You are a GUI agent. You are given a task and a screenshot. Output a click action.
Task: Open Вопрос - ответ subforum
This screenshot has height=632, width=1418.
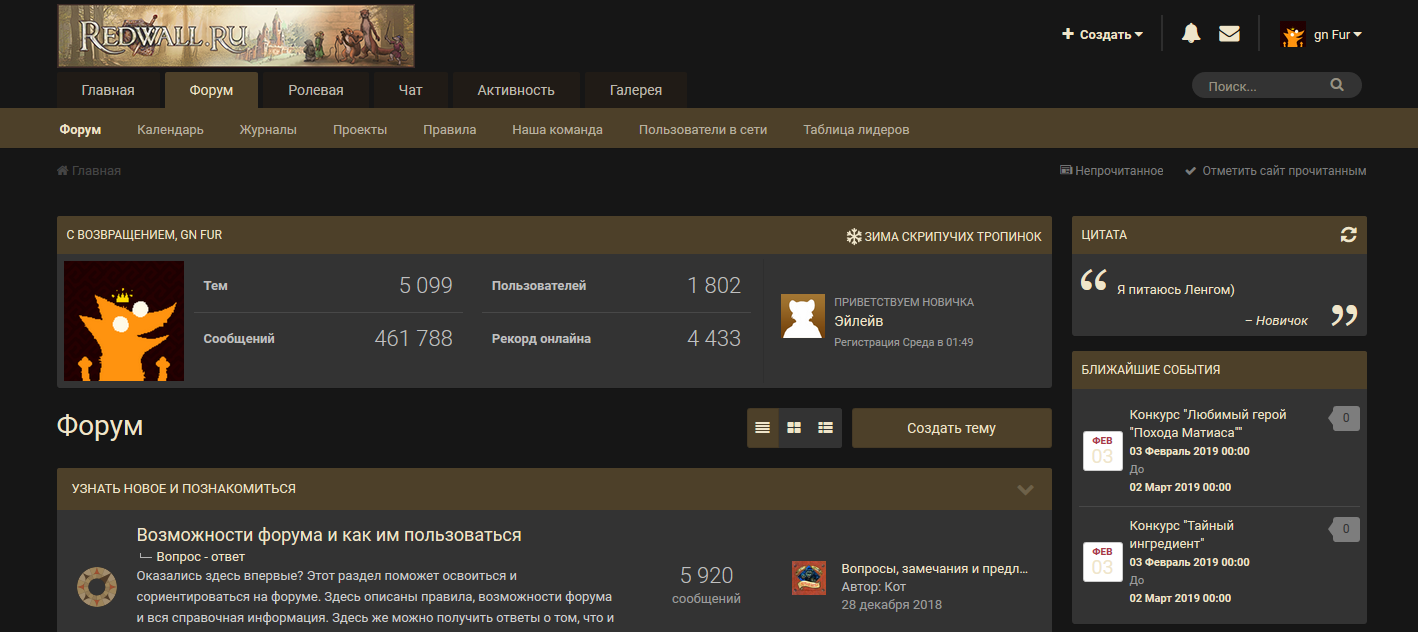[x=200, y=557]
